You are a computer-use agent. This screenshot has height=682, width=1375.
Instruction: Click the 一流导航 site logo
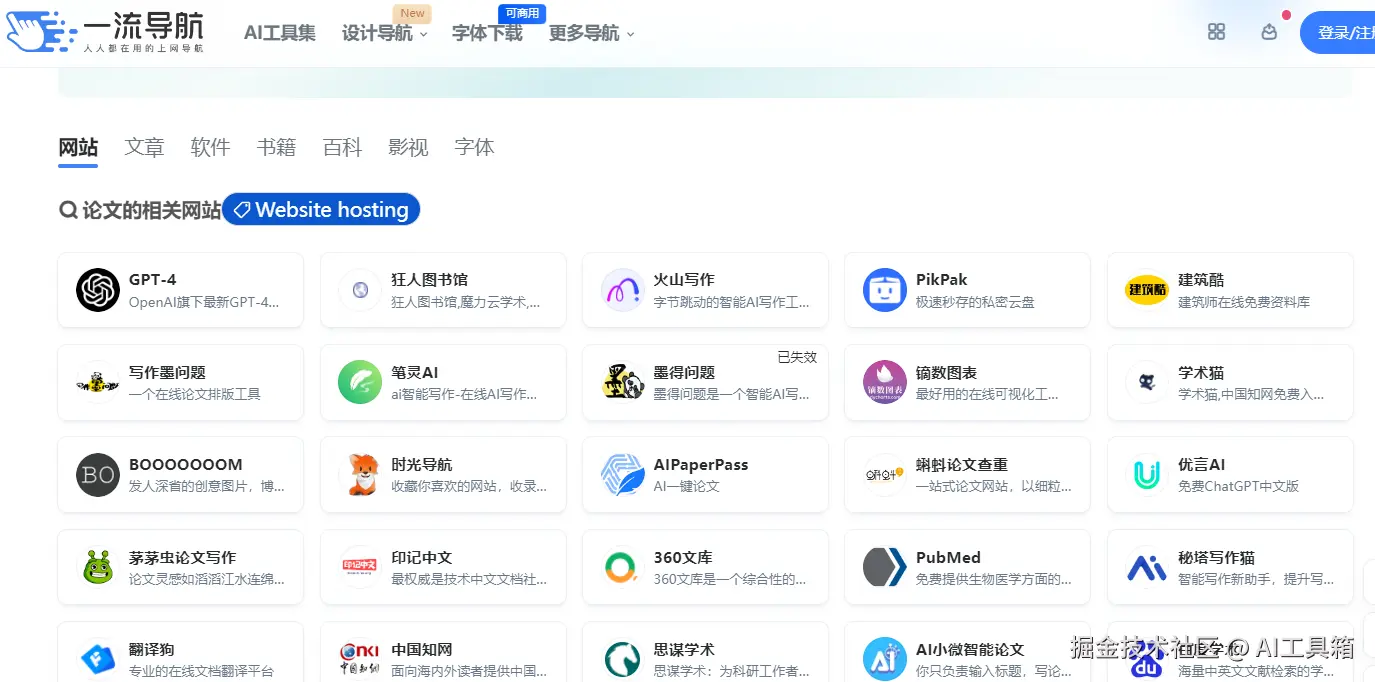(104, 32)
